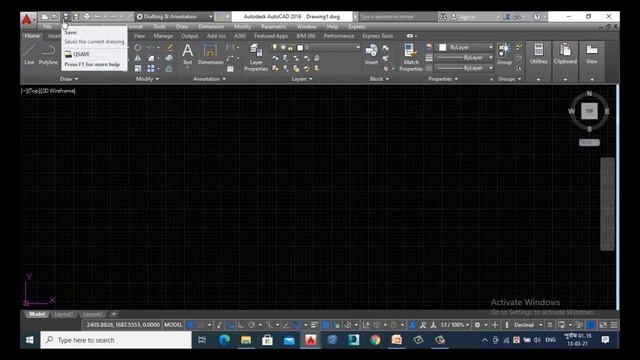
Task: Expand the Modify panel
Action: 147,79
